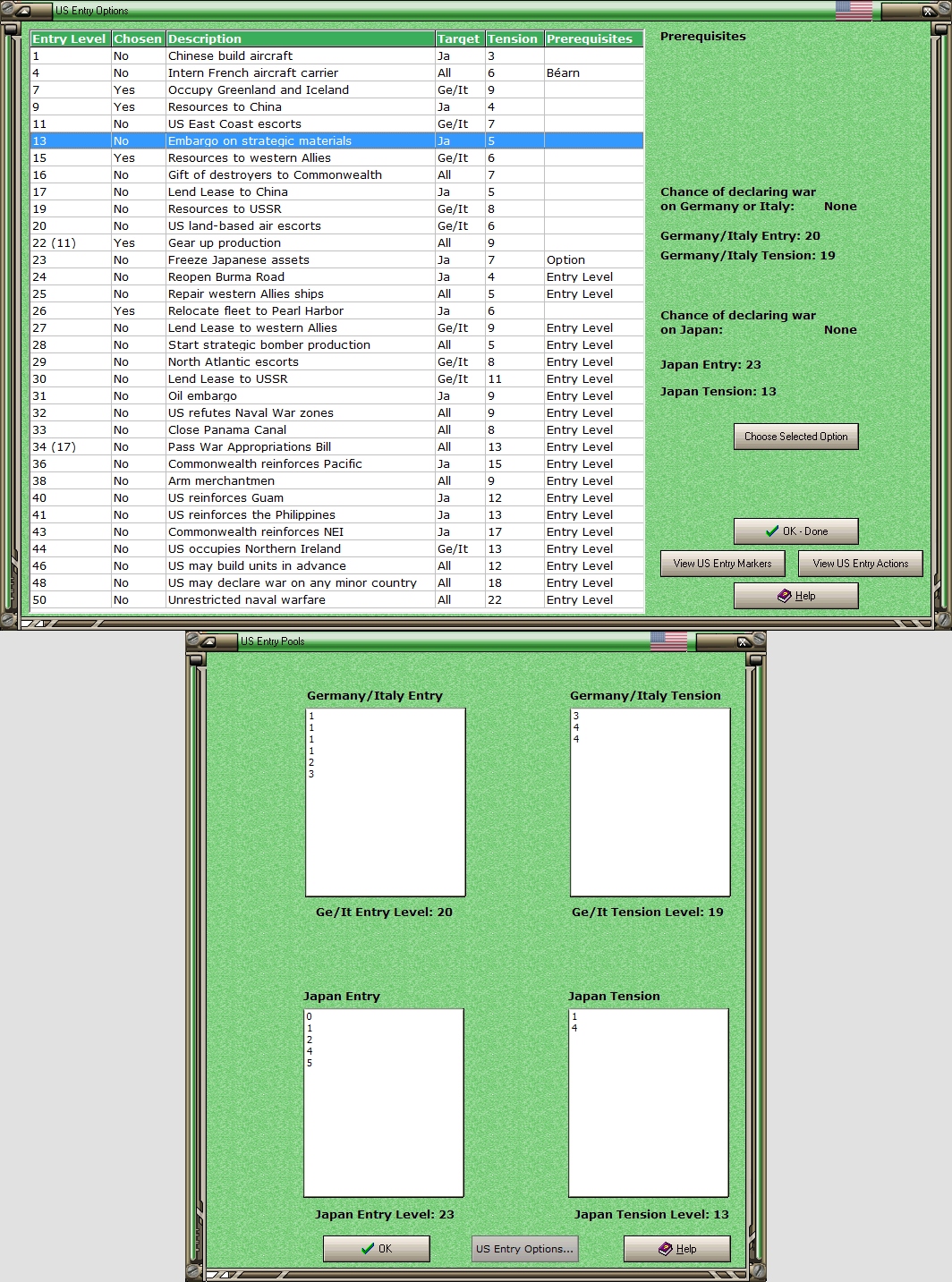952x1282 pixels.
Task: Select 'Pass War Appropriations Bill' option
Action: point(336,446)
